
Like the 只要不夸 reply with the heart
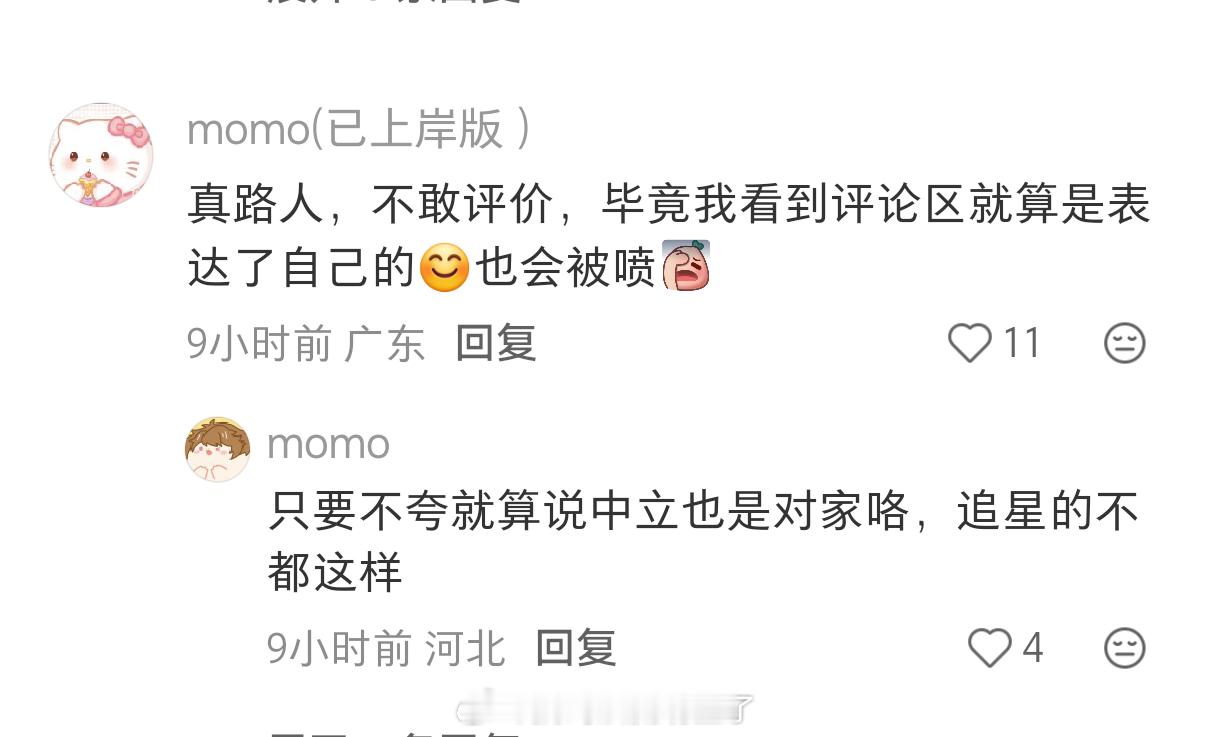tap(989, 648)
